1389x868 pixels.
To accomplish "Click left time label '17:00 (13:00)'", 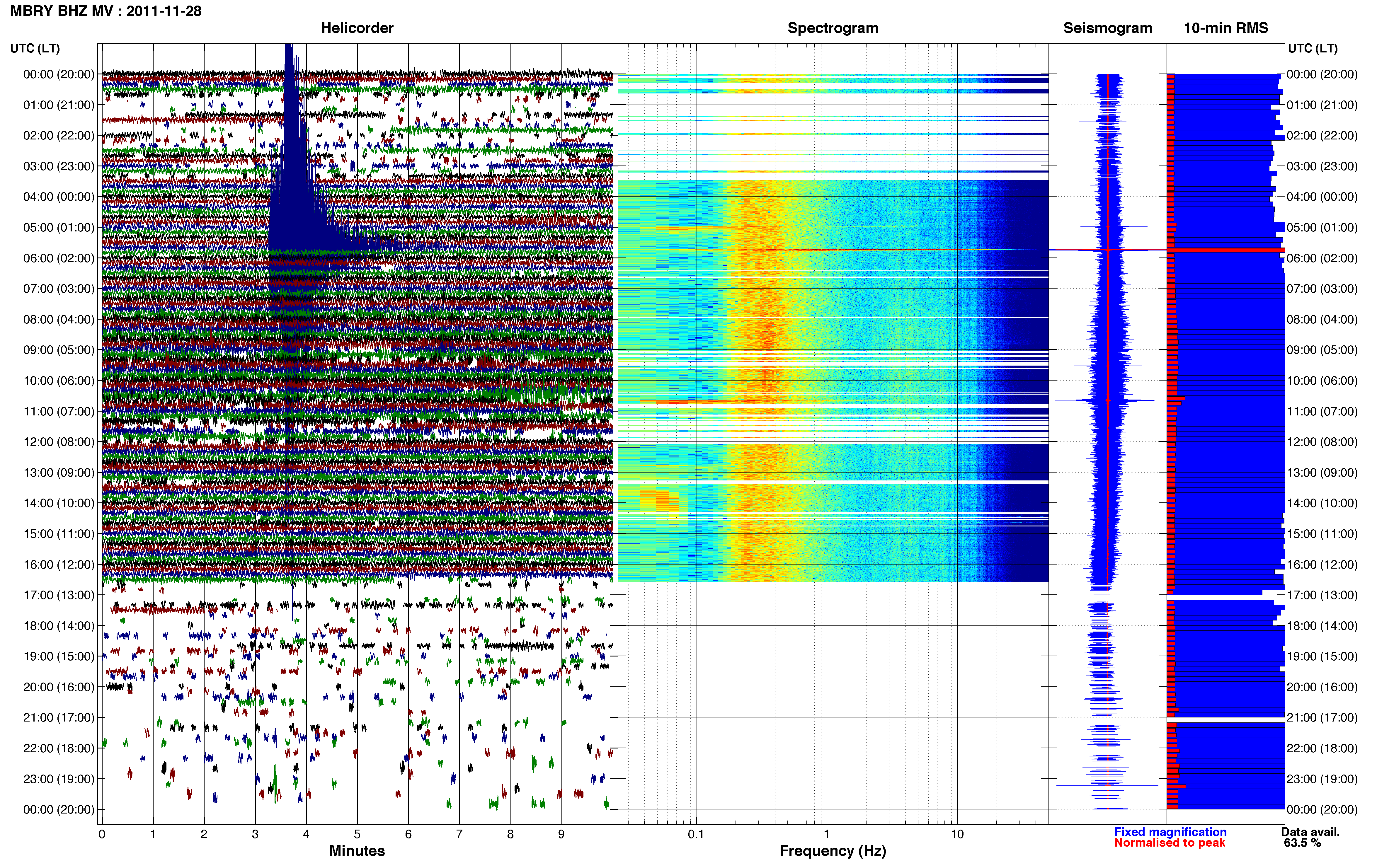I will tap(59, 595).
